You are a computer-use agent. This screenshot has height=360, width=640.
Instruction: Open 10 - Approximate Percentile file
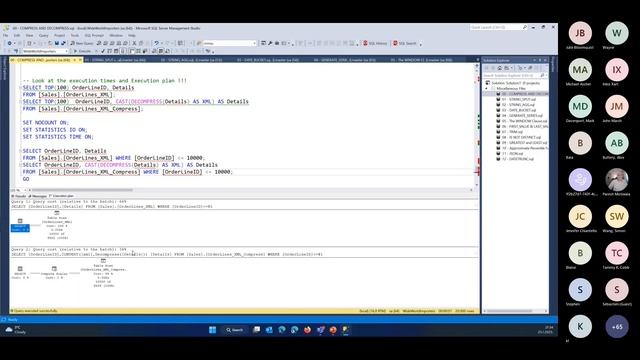pyautogui.click(x=522, y=148)
